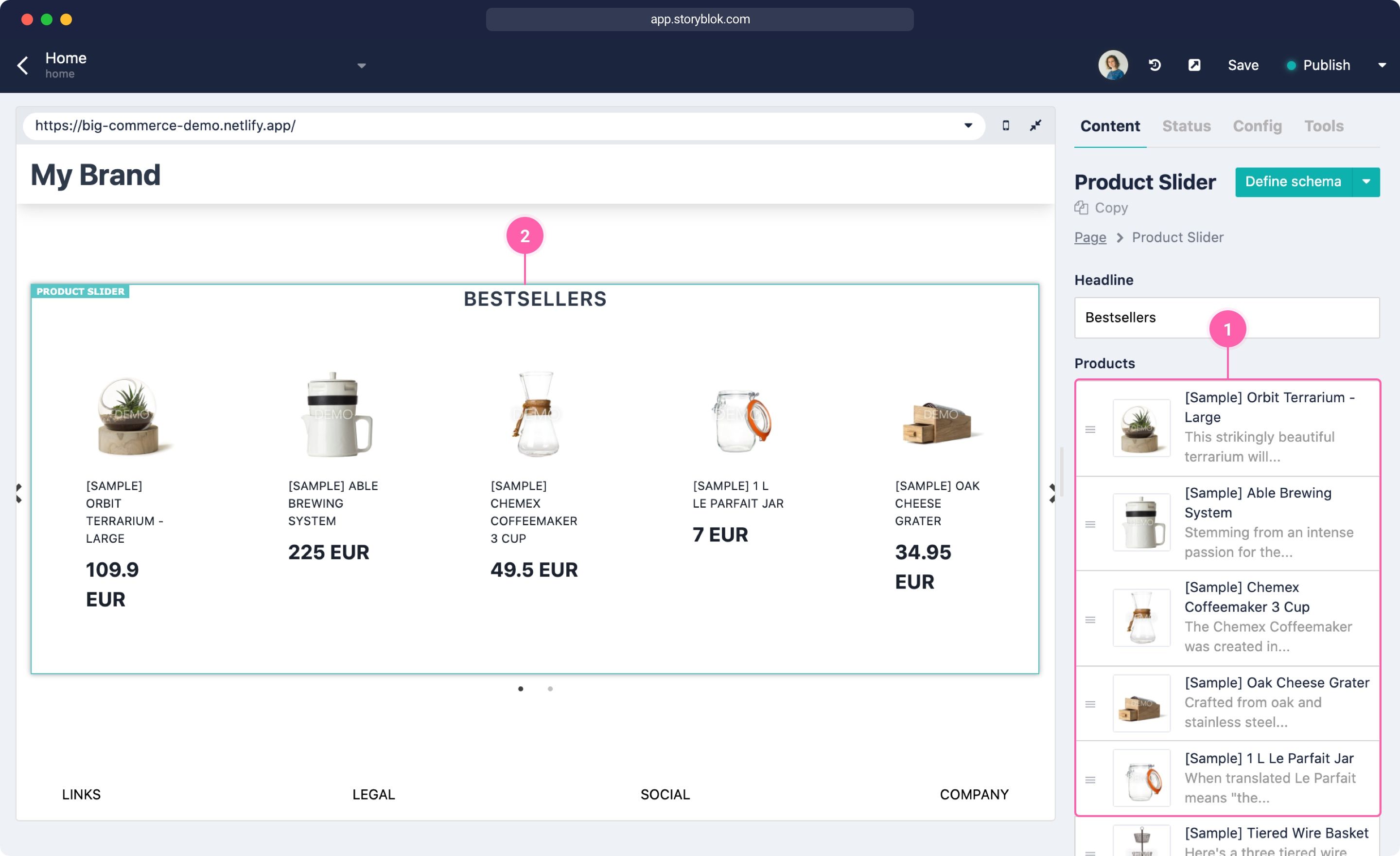Open the Publish dropdown arrow
Image resolution: width=1400 pixels, height=856 pixels.
1382,65
